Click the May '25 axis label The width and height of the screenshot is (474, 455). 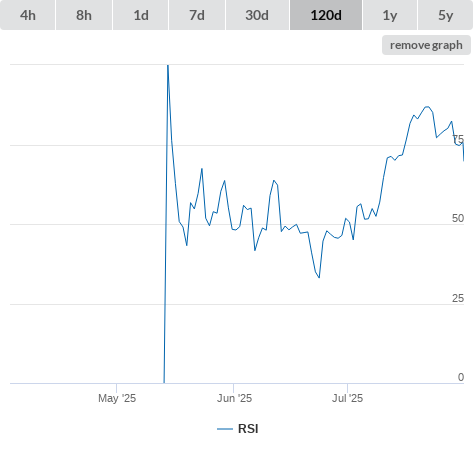click(117, 398)
